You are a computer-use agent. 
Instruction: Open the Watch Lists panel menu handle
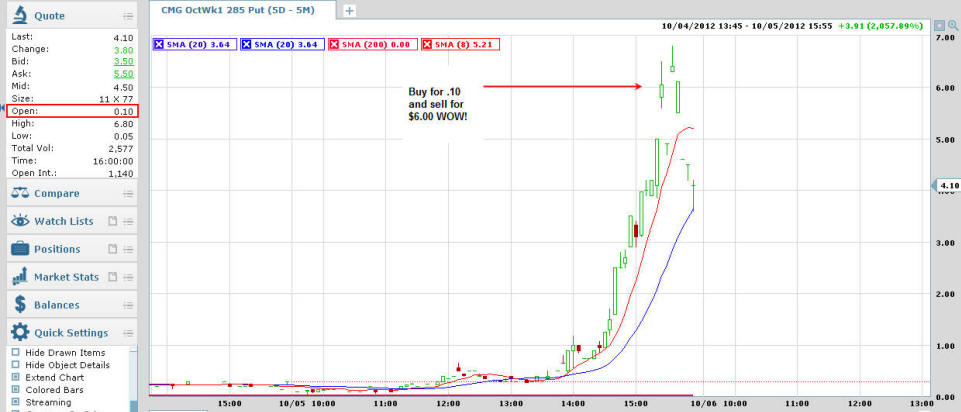(x=127, y=221)
